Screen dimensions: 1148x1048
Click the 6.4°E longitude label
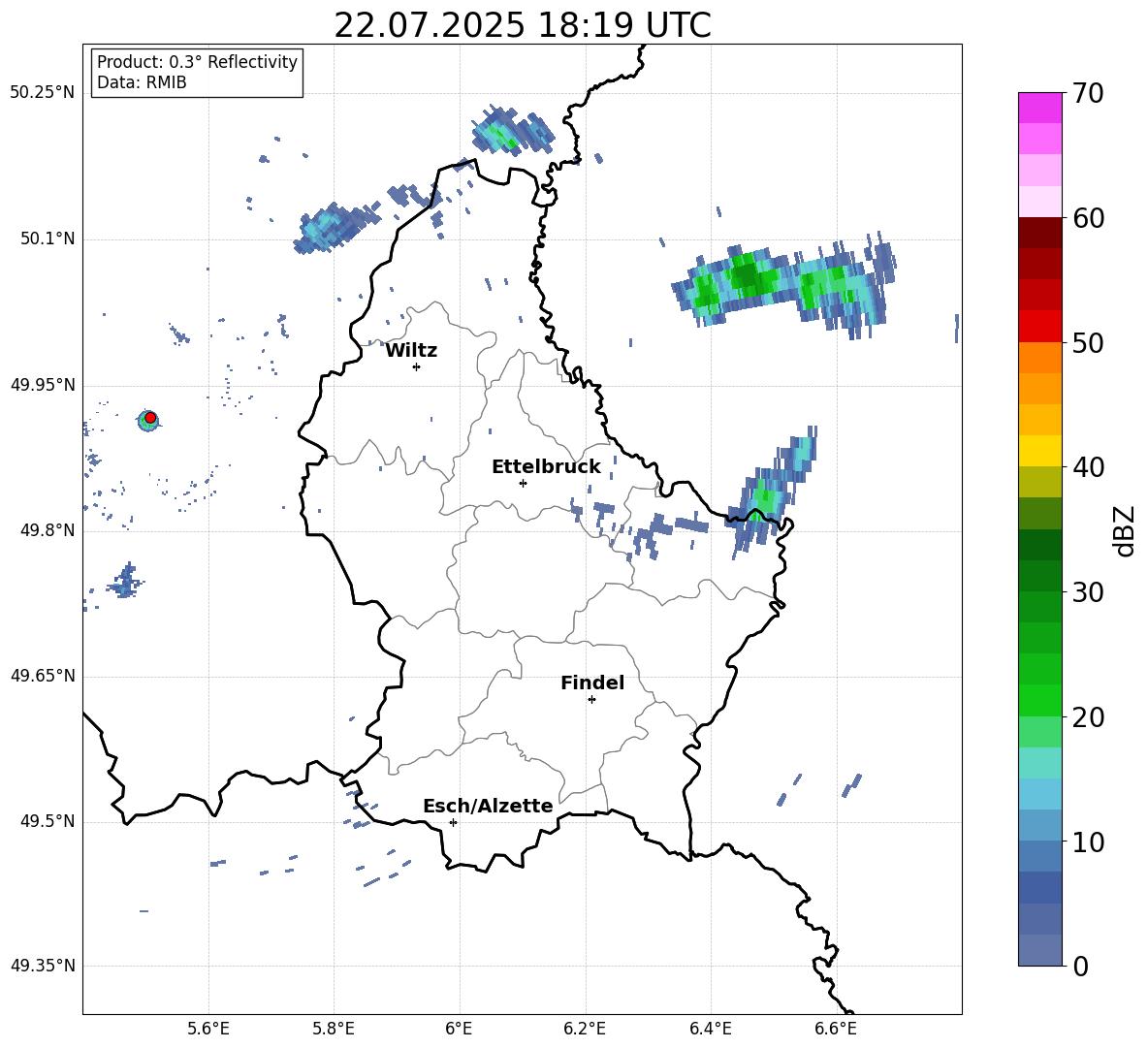tap(710, 1029)
